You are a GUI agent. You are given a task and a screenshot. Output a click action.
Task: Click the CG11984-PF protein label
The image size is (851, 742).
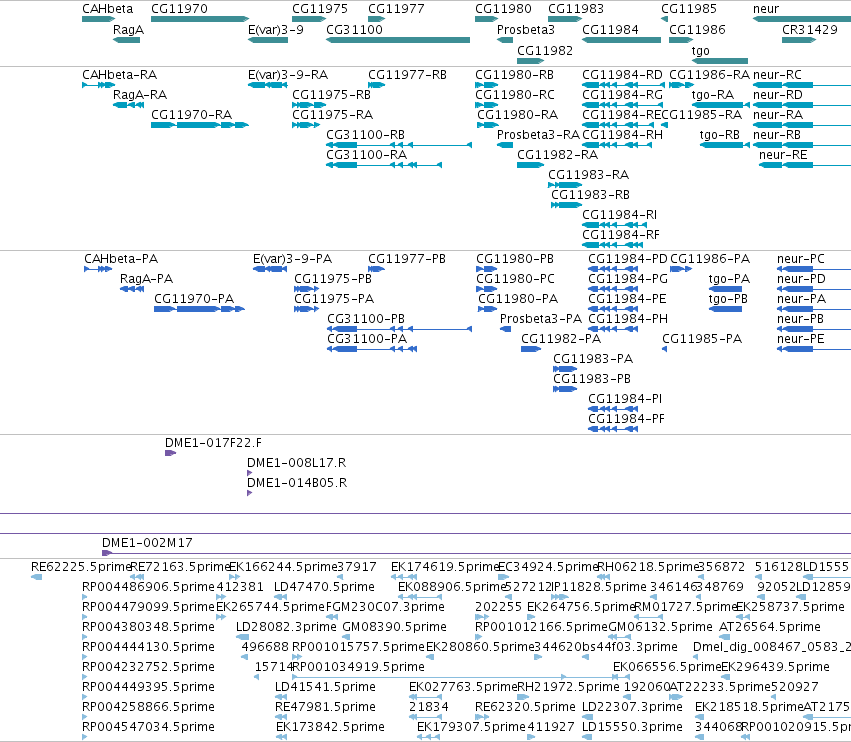[x=626, y=419]
